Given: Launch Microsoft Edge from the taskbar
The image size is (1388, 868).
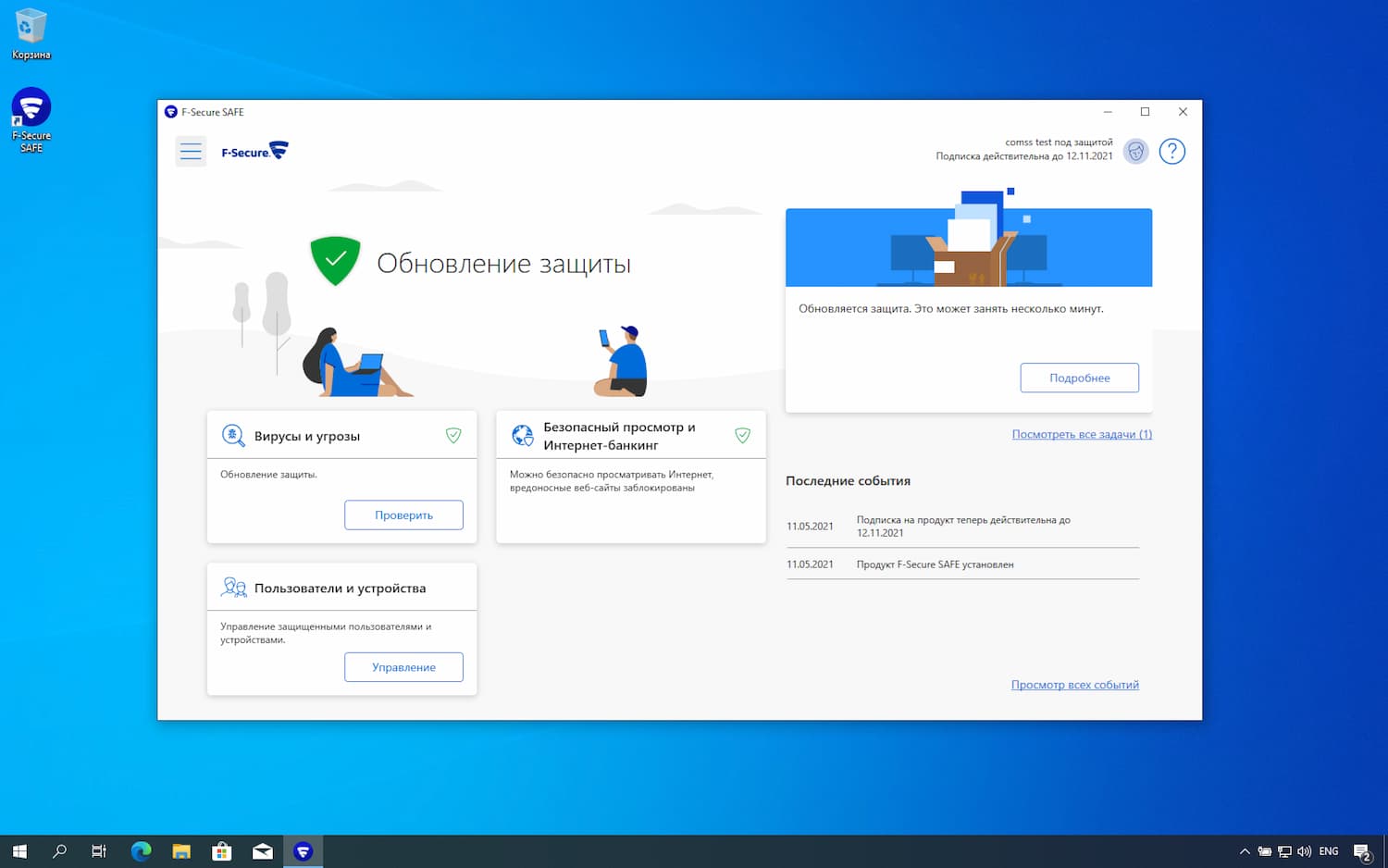Looking at the screenshot, I should coord(141,851).
